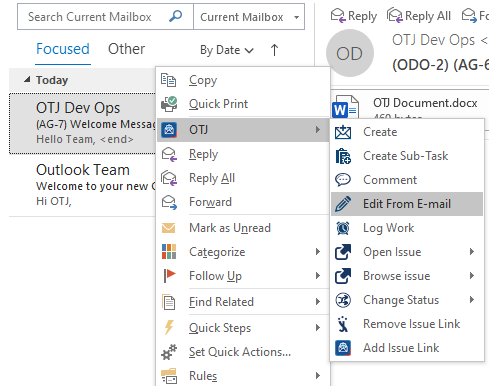Screen dimensions: 489x386
Task: Click the Set Quick Actions gears icon
Action: tap(169, 352)
